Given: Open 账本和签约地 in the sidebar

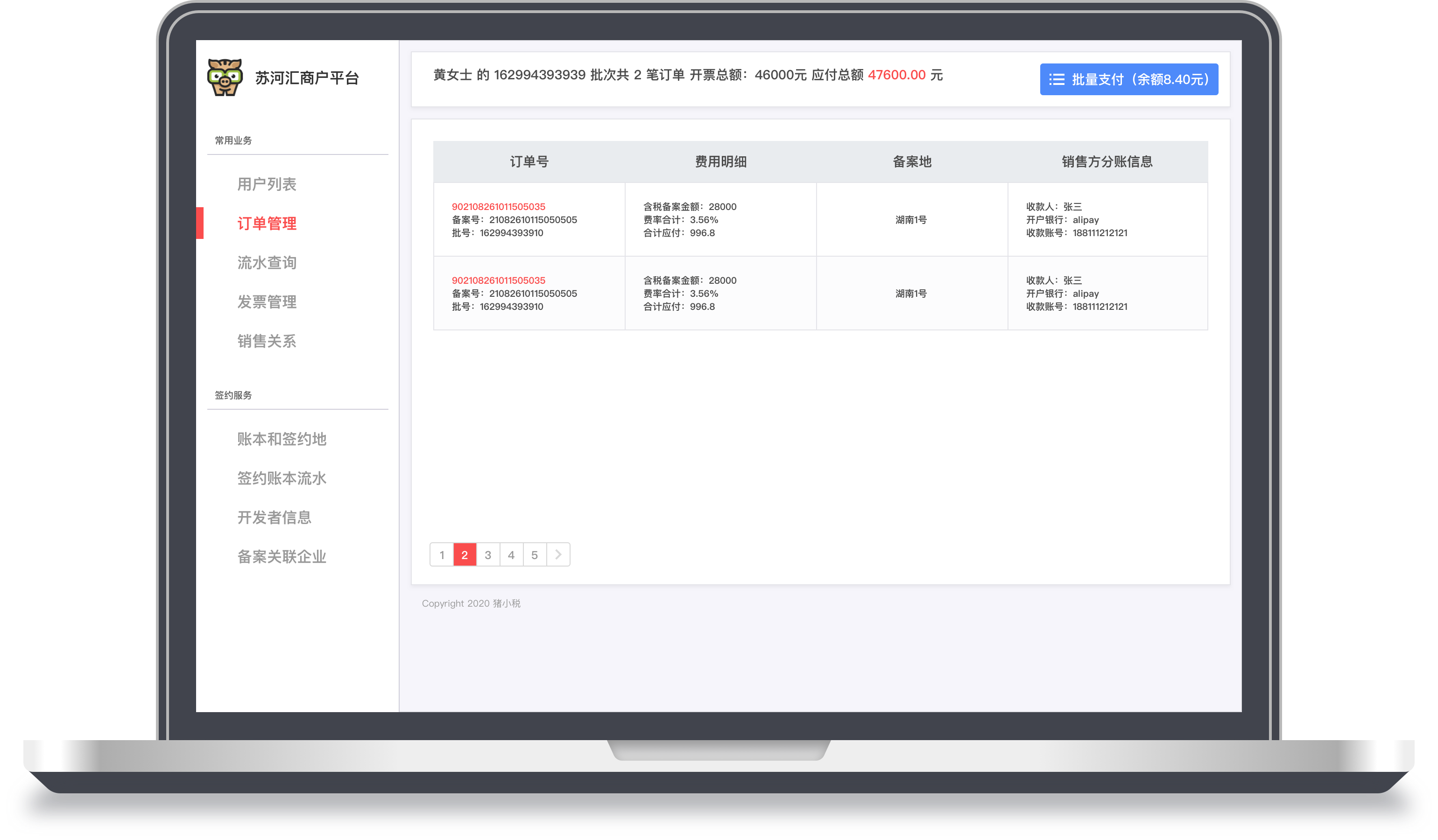Looking at the screenshot, I should (282, 439).
